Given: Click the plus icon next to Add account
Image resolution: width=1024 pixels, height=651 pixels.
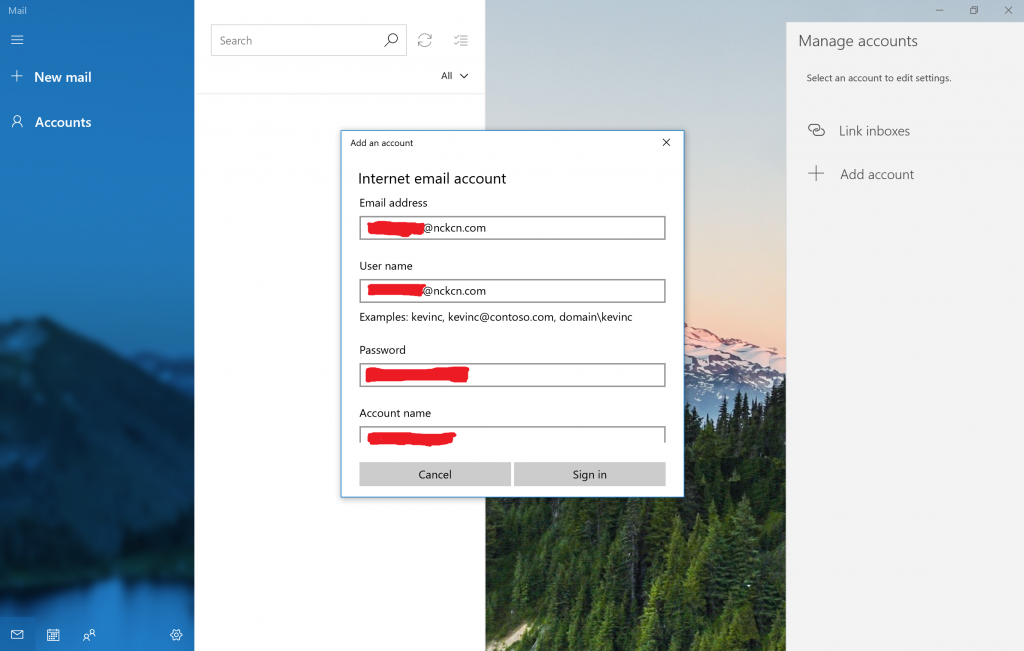Looking at the screenshot, I should pos(817,173).
